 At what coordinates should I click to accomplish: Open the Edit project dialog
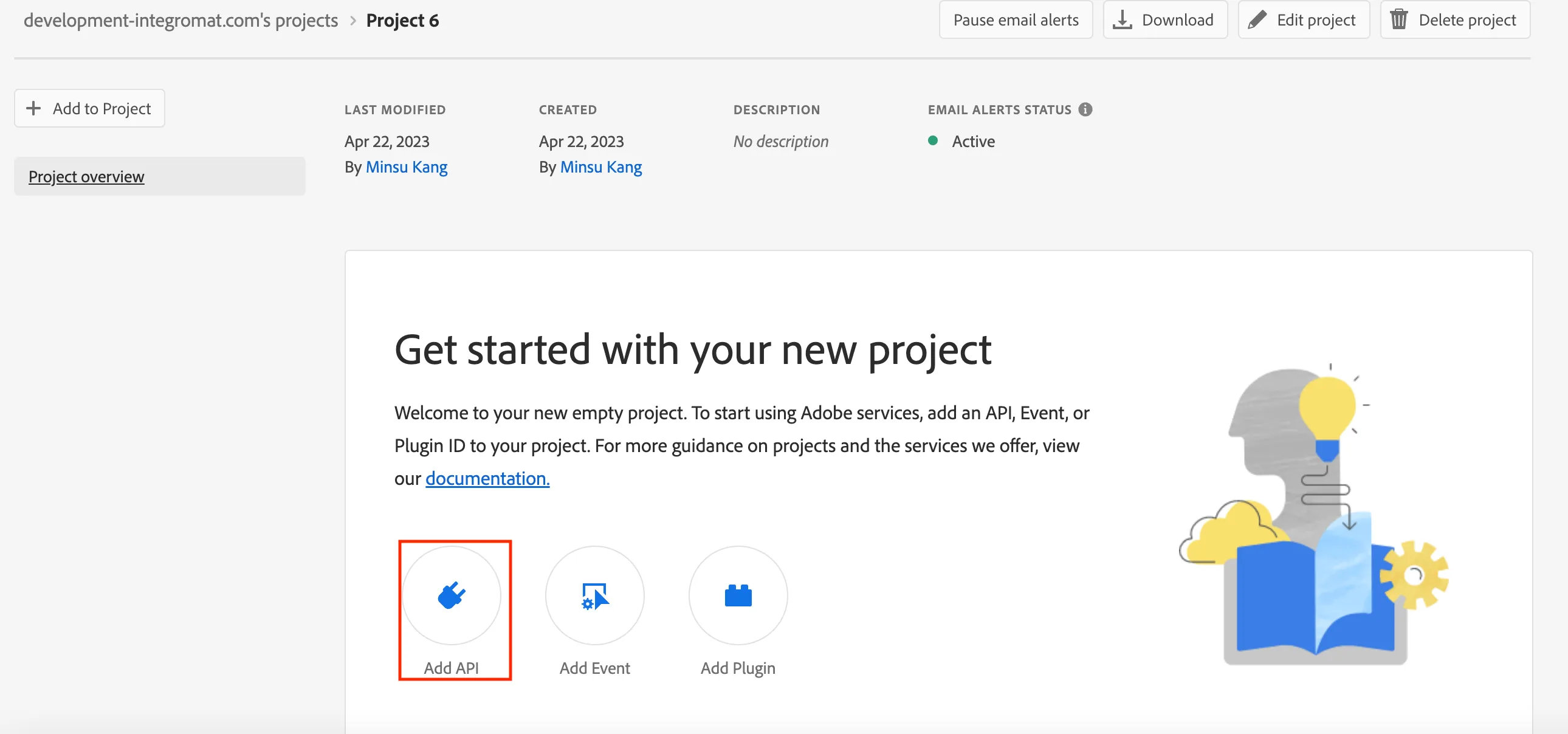(x=1315, y=19)
